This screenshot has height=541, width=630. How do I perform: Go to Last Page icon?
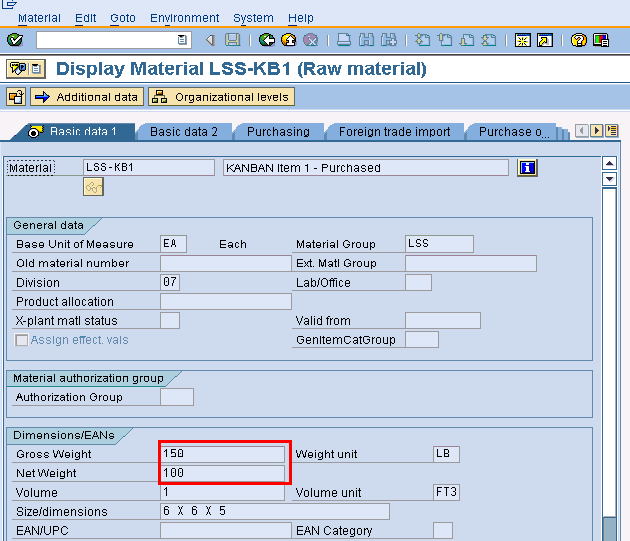[x=489, y=40]
